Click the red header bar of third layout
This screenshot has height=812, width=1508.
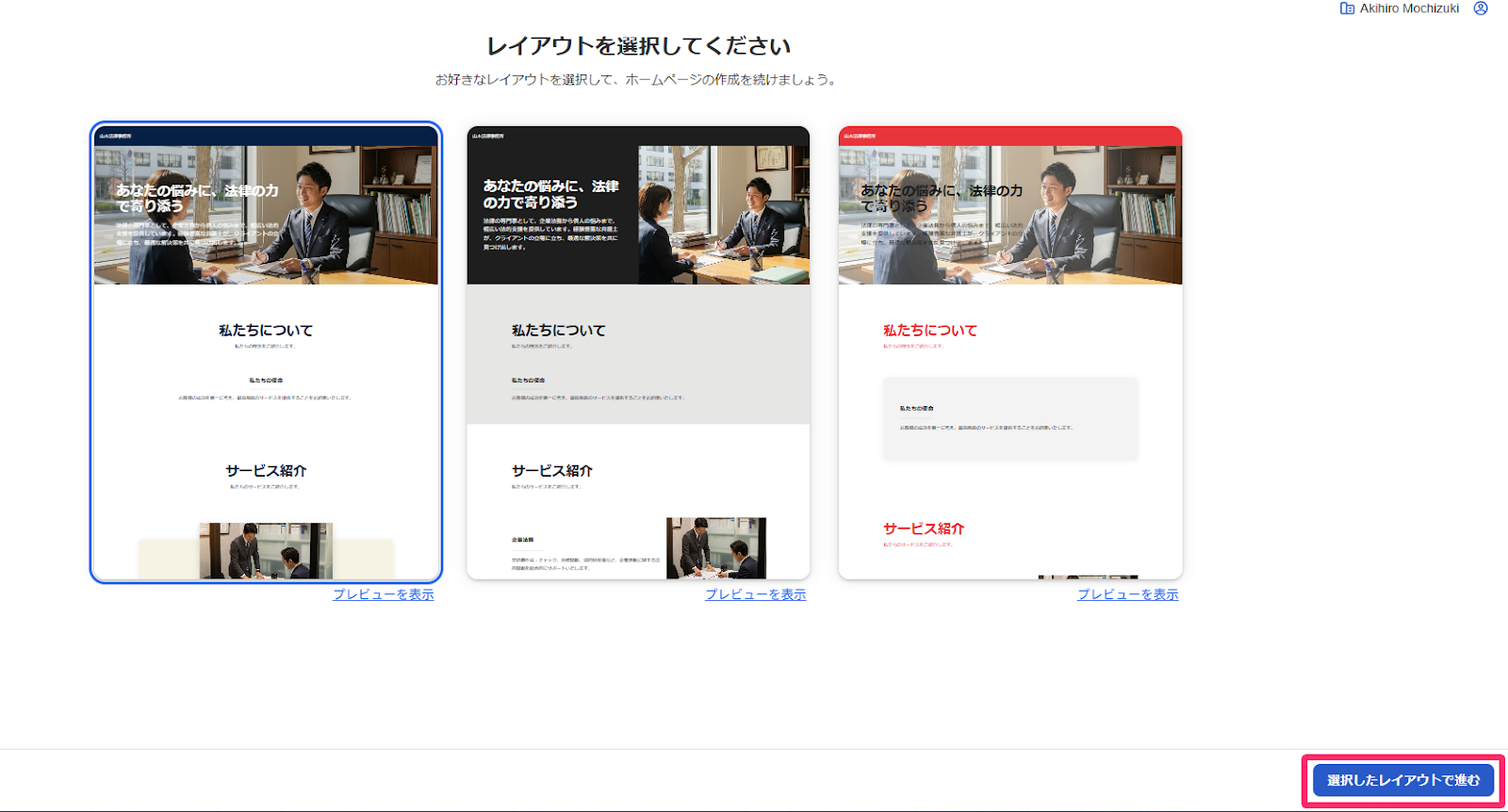pos(1010,136)
